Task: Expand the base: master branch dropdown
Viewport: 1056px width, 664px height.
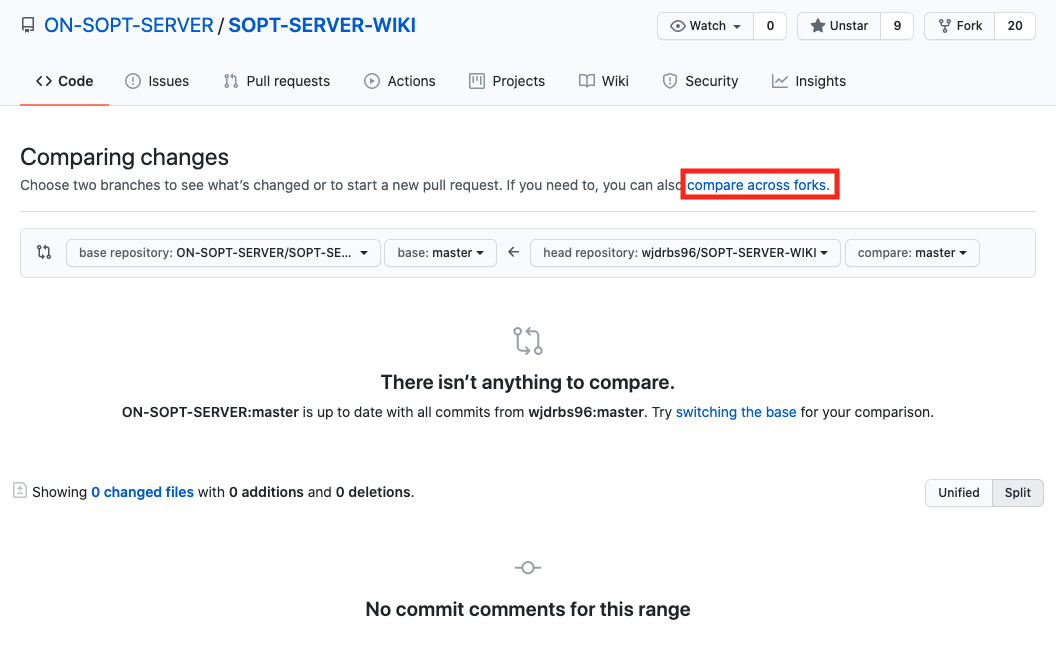Action: coord(440,253)
